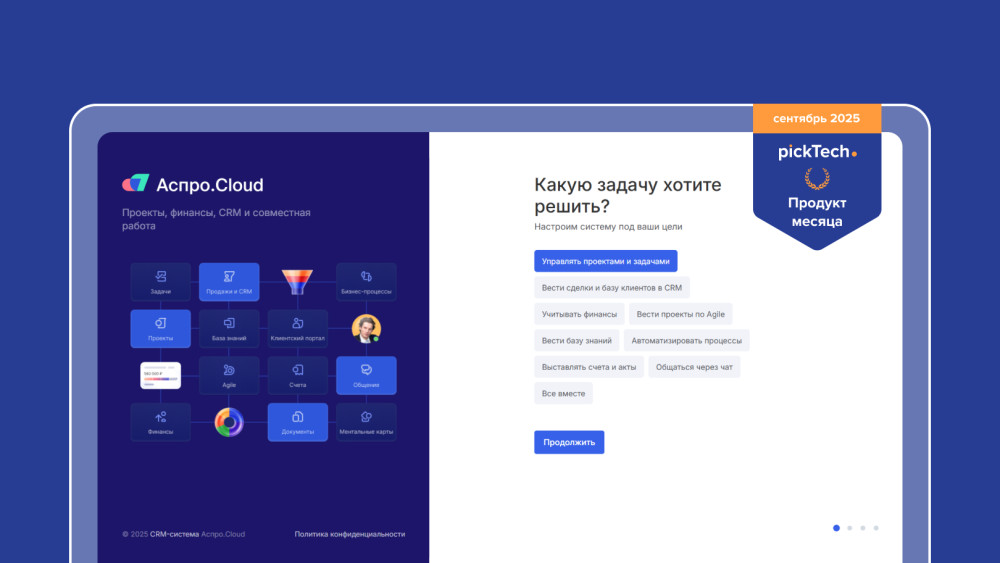
Task: Jump to the third pagination dot
Action: coord(863,528)
